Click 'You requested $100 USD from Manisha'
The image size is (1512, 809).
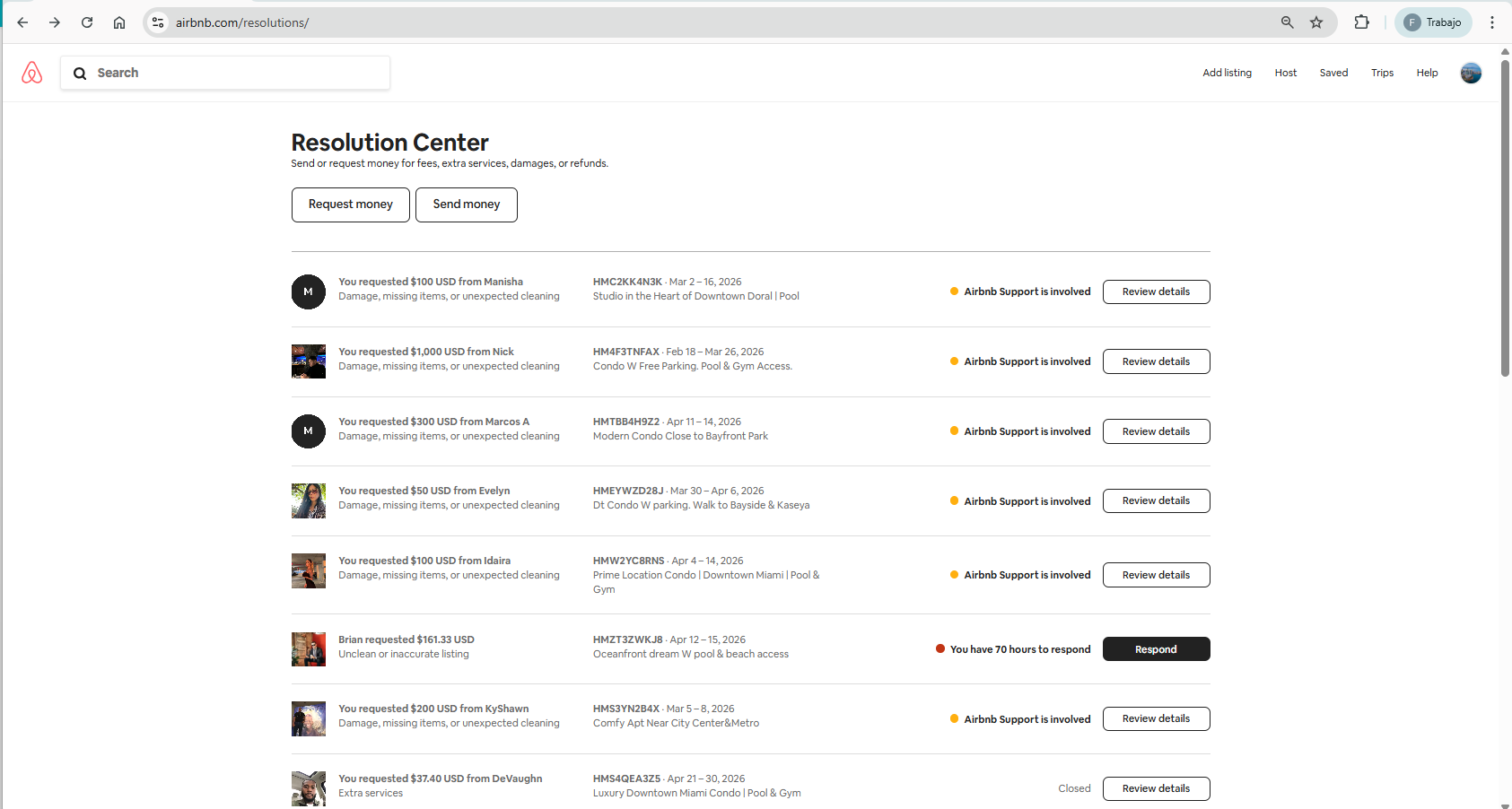click(x=431, y=282)
